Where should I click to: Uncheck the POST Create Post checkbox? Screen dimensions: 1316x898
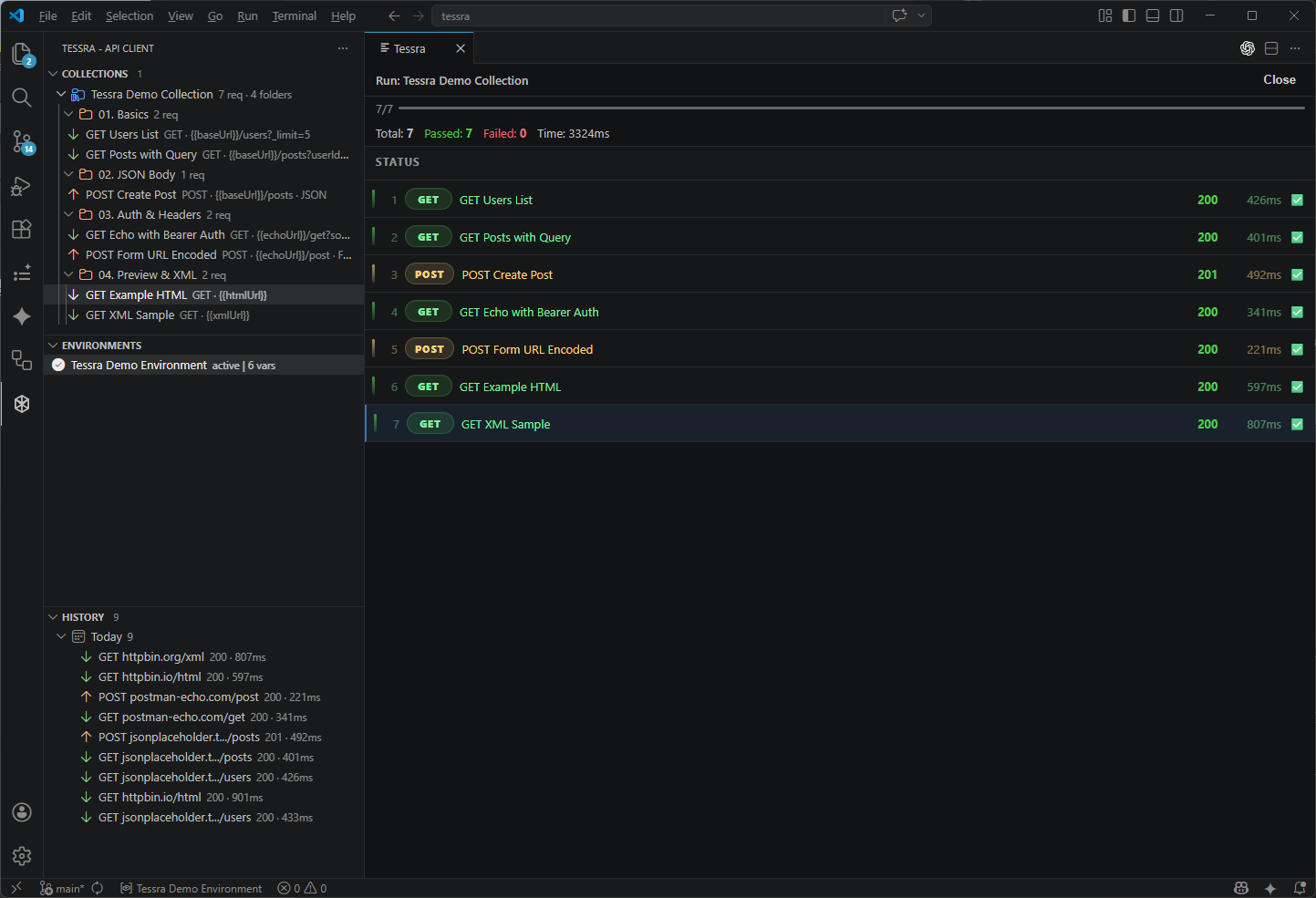[1297, 274]
